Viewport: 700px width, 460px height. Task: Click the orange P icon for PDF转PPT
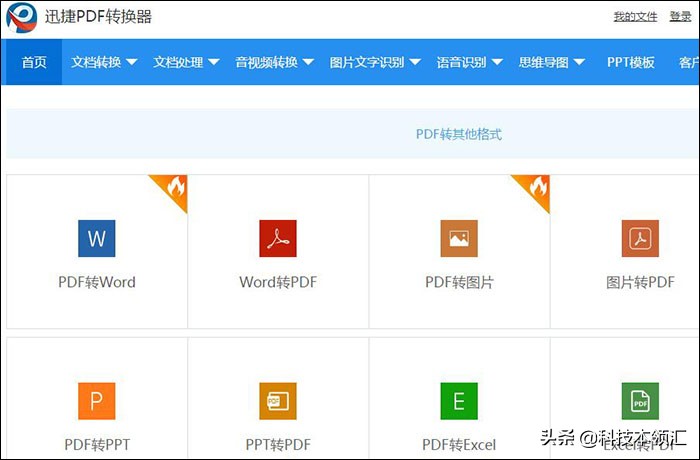[96, 401]
